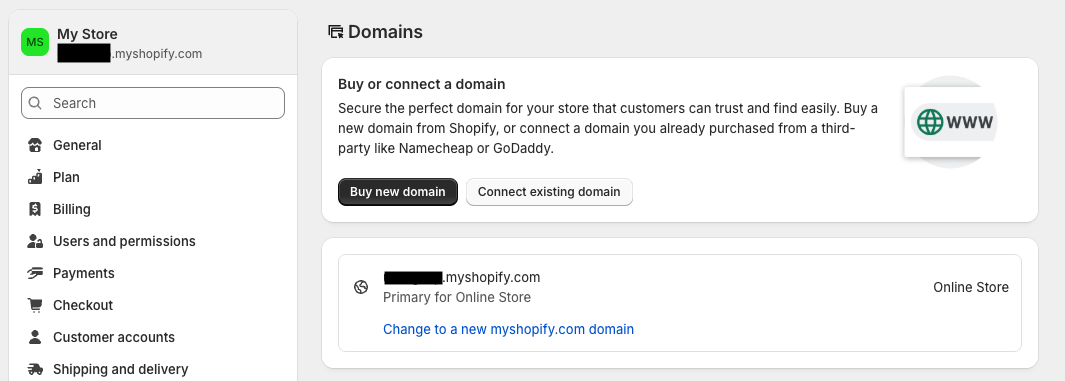Click the Users and permissions icon

pyautogui.click(x=35, y=241)
